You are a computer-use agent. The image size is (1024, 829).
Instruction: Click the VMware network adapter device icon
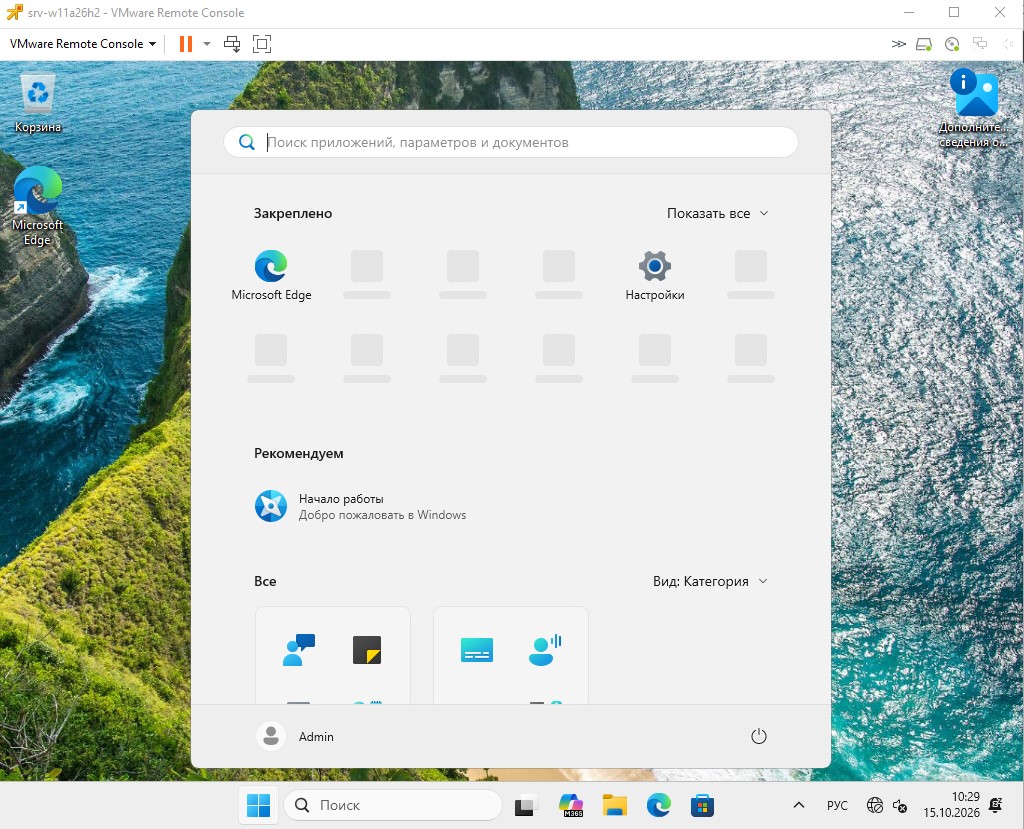click(x=980, y=44)
